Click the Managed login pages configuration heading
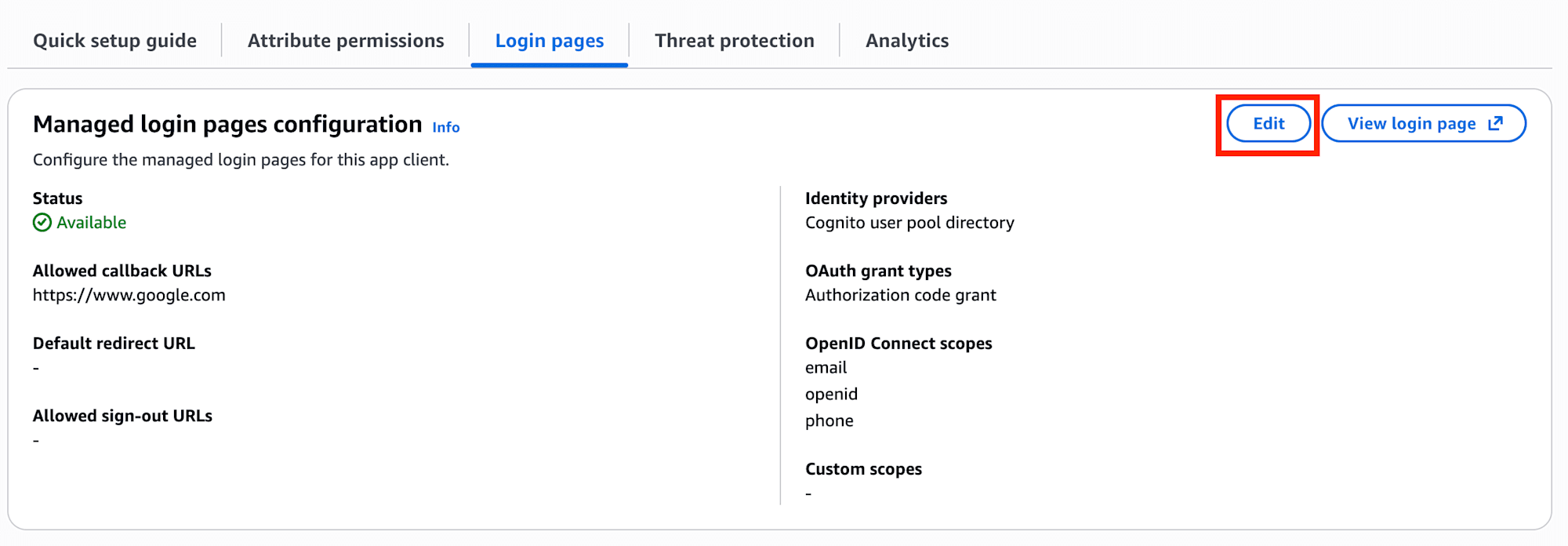 (227, 125)
